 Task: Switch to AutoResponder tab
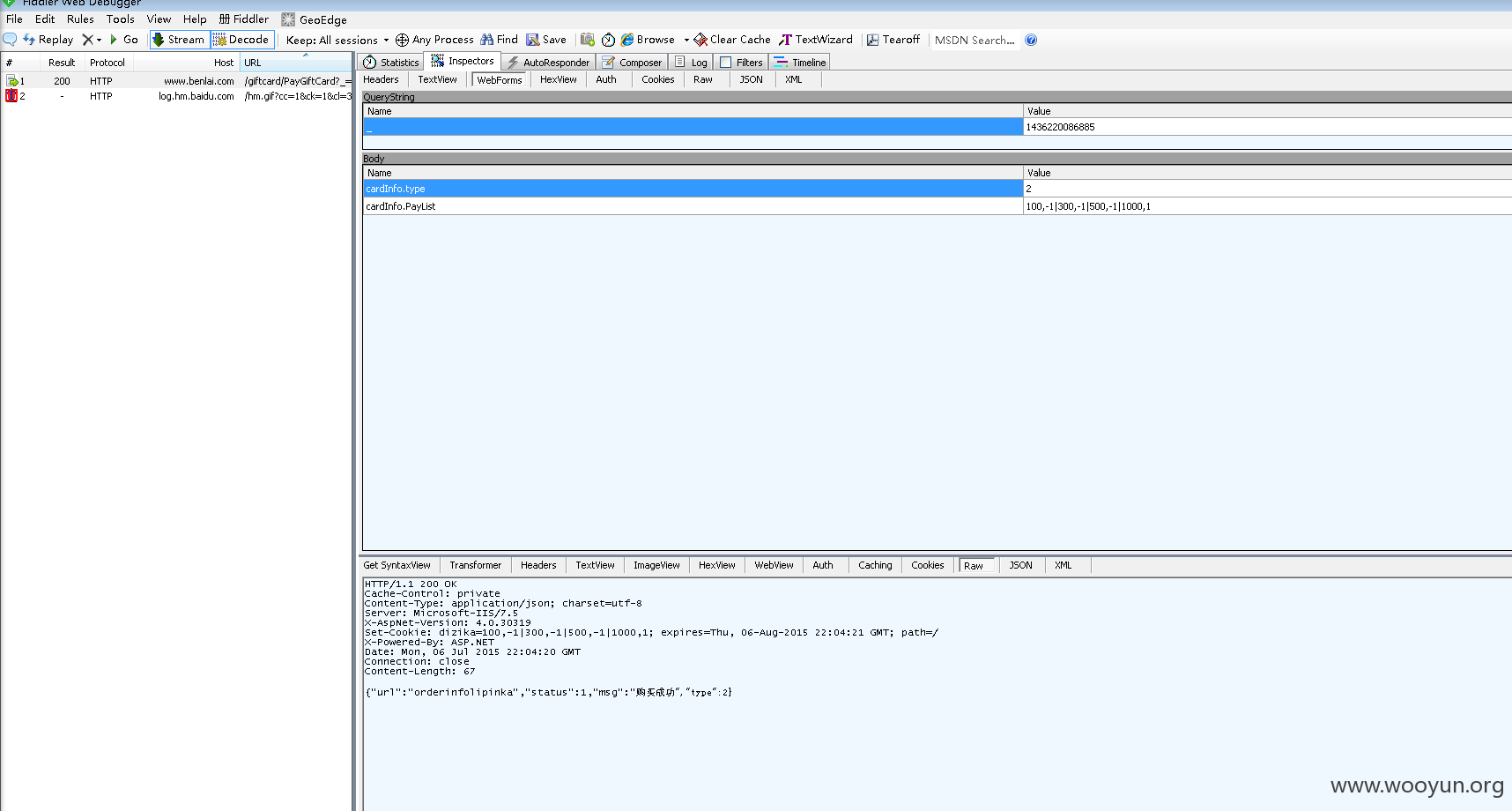(x=548, y=62)
